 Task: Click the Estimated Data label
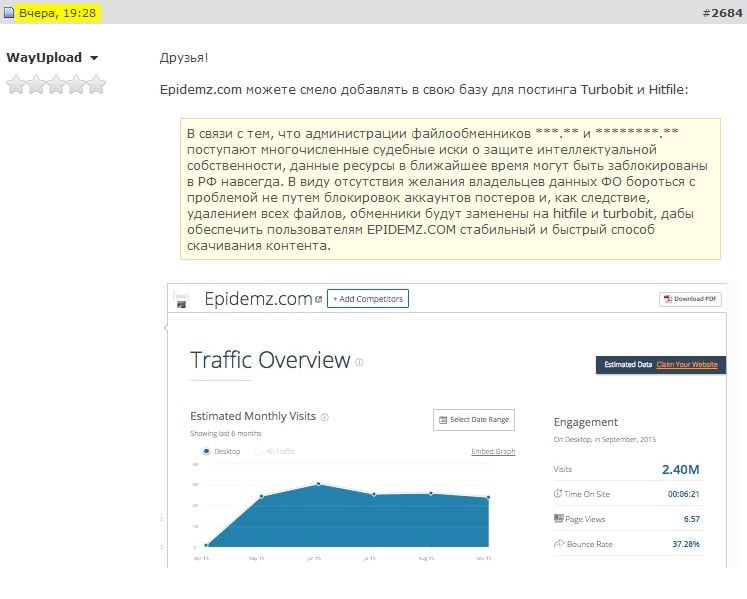pos(628,365)
